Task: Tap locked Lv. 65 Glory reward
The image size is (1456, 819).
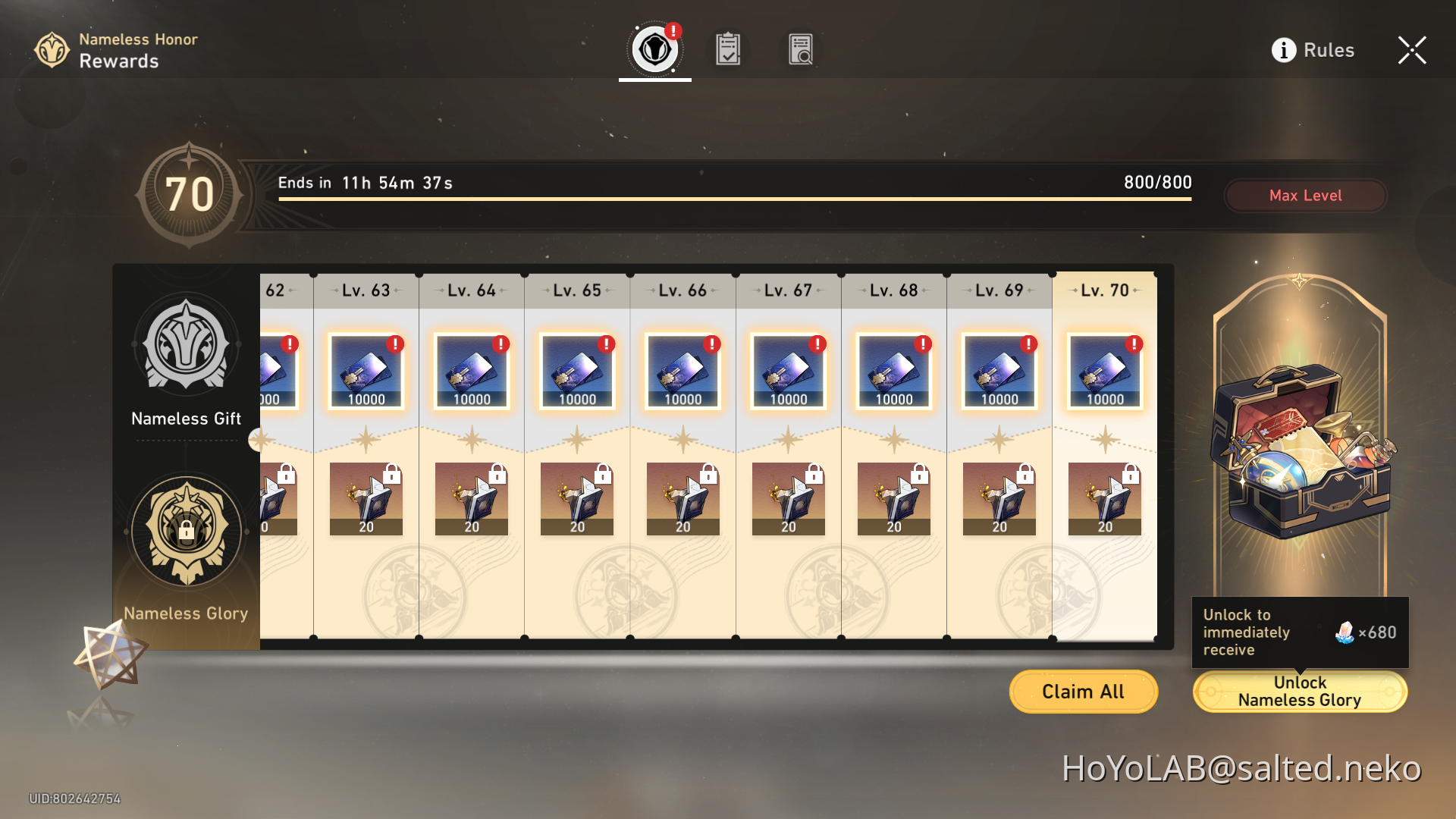Action: 577,499
